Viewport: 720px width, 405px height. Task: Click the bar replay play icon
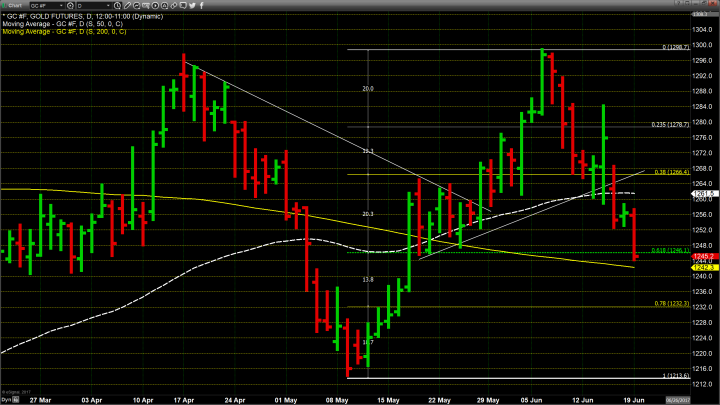(x=155, y=6)
